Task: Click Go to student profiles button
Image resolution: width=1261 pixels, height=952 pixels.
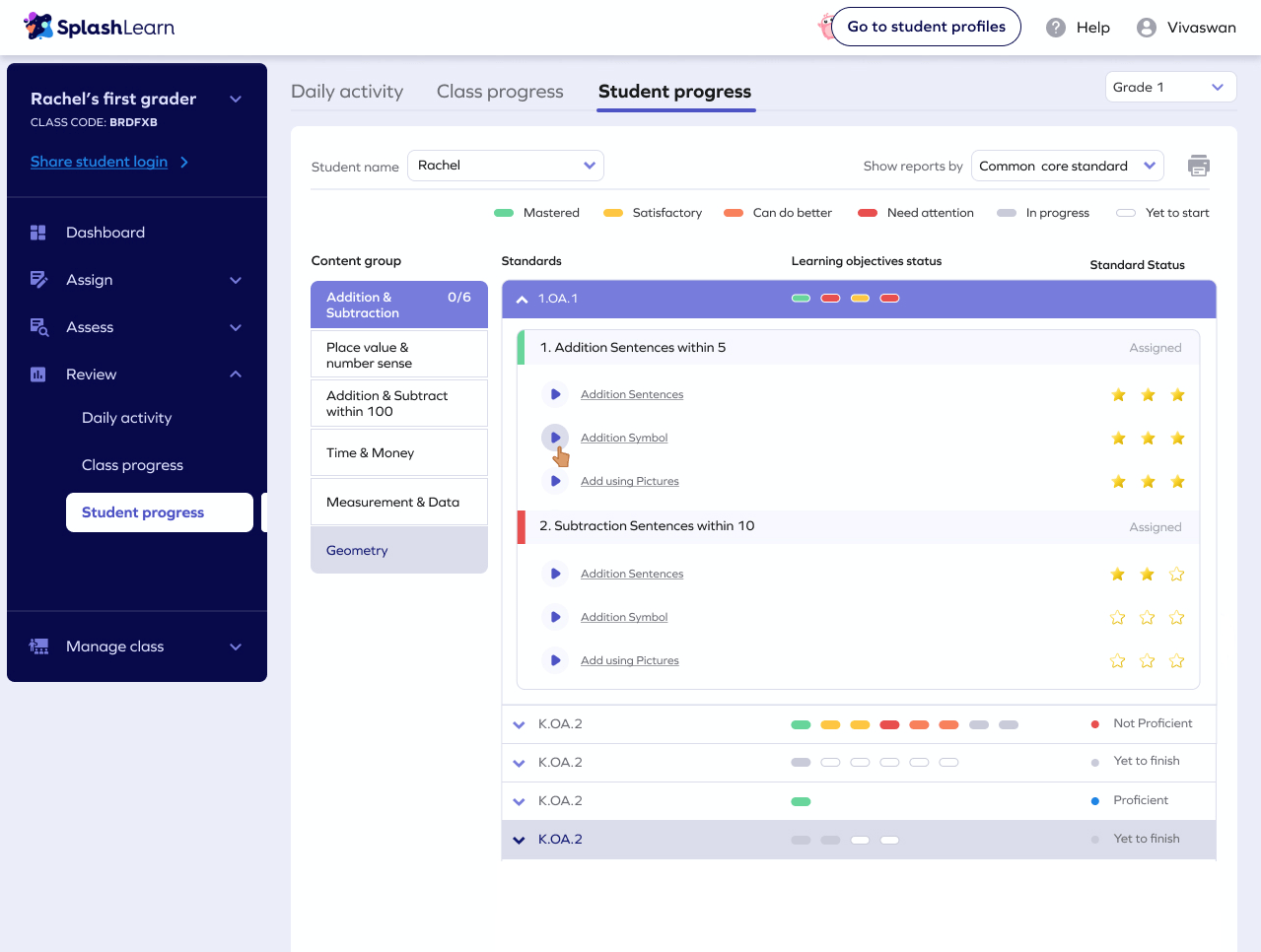Action: (x=926, y=27)
